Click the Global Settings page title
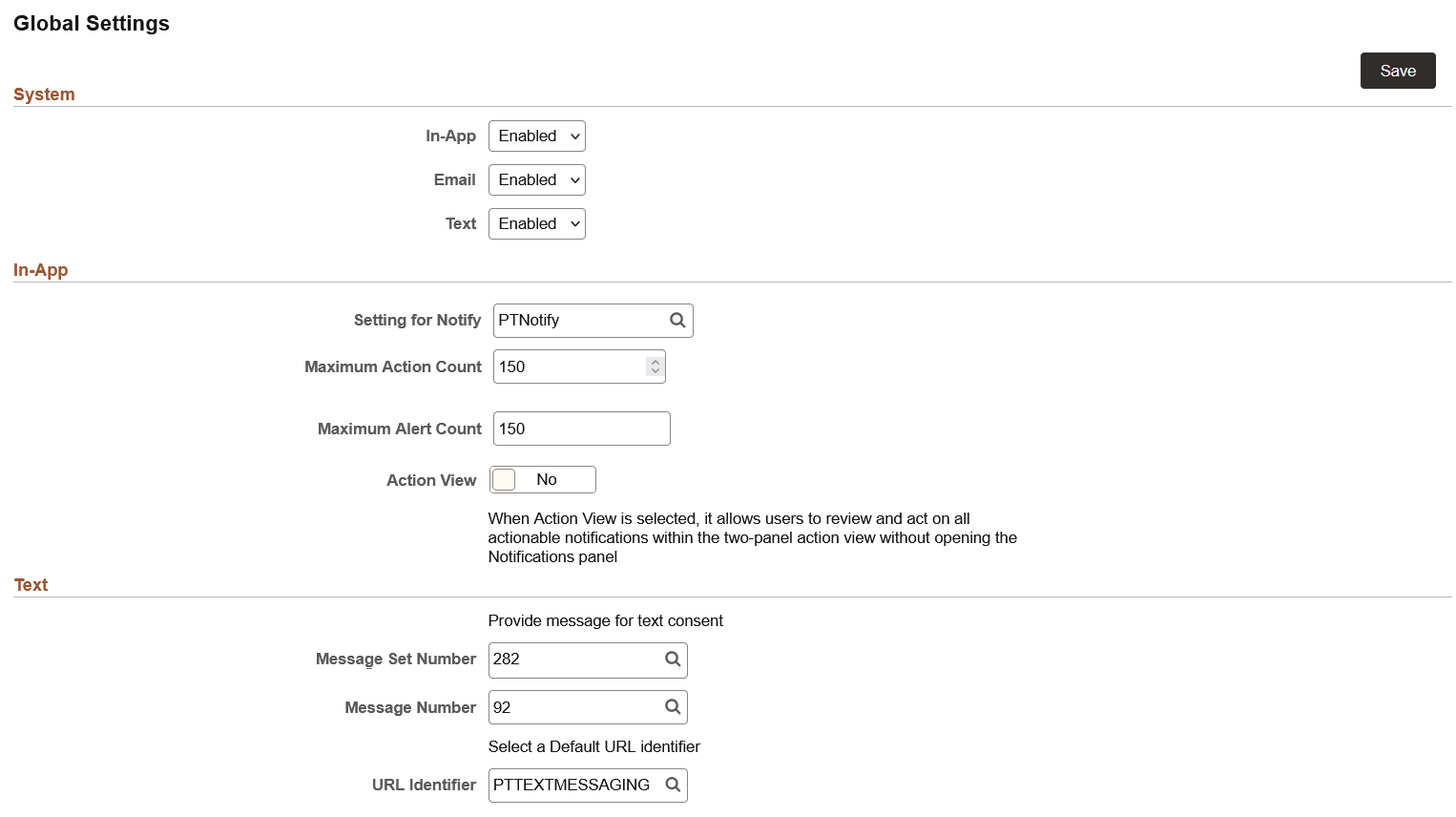1456x817 pixels. (x=92, y=24)
